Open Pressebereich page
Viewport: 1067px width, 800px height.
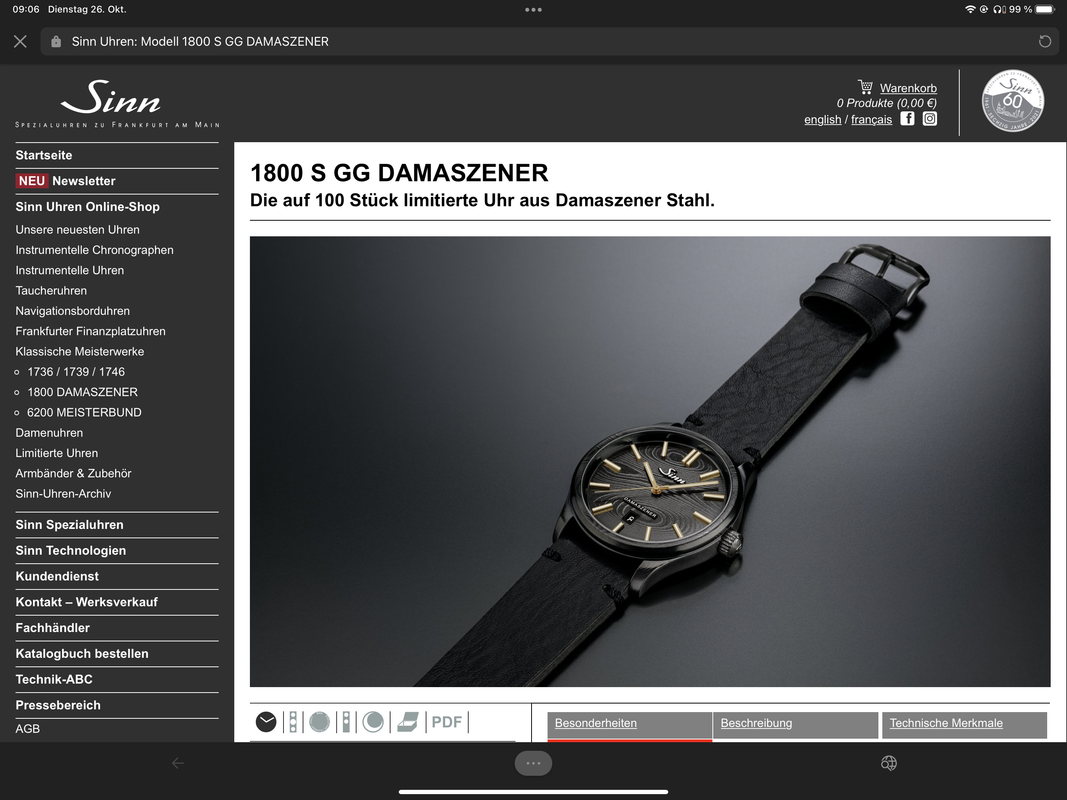point(58,705)
